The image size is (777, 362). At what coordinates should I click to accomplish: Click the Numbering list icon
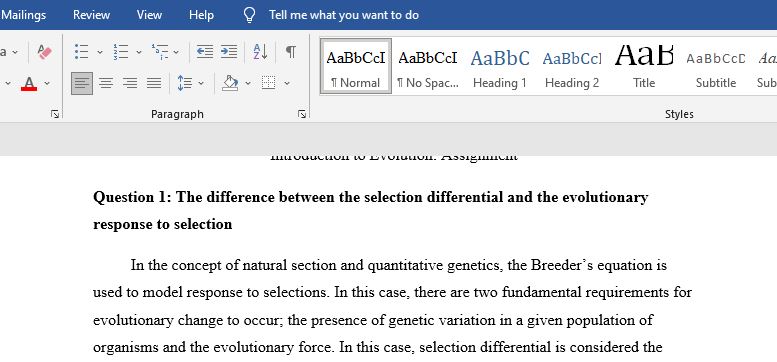coord(121,52)
